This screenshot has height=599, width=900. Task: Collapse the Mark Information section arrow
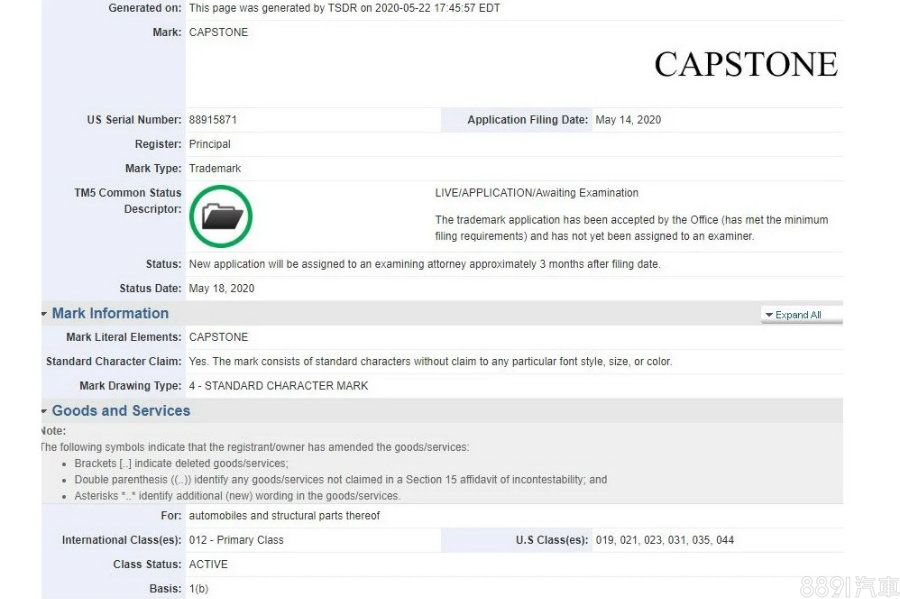pos(44,314)
